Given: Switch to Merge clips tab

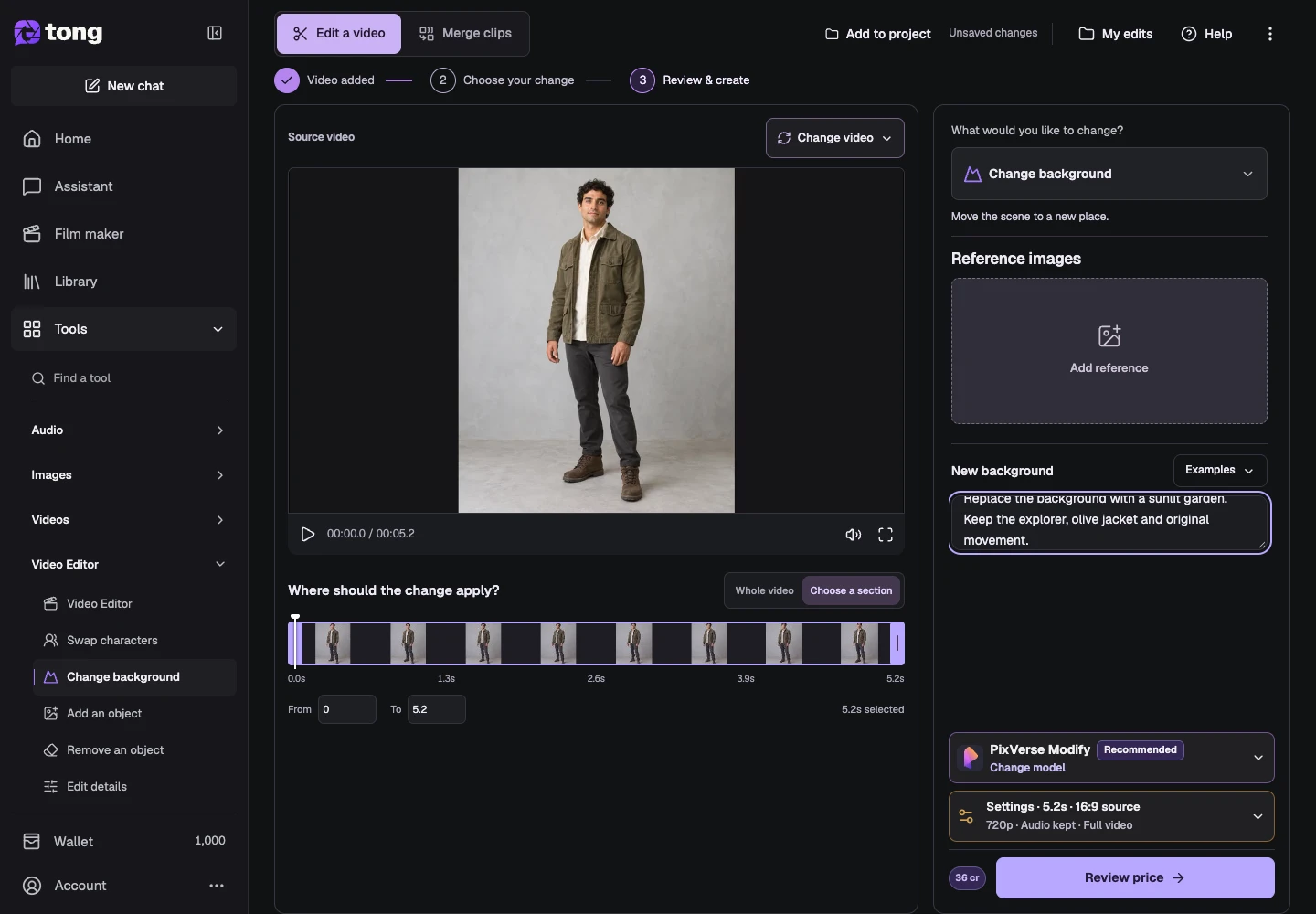Looking at the screenshot, I should [x=465, y=34].
